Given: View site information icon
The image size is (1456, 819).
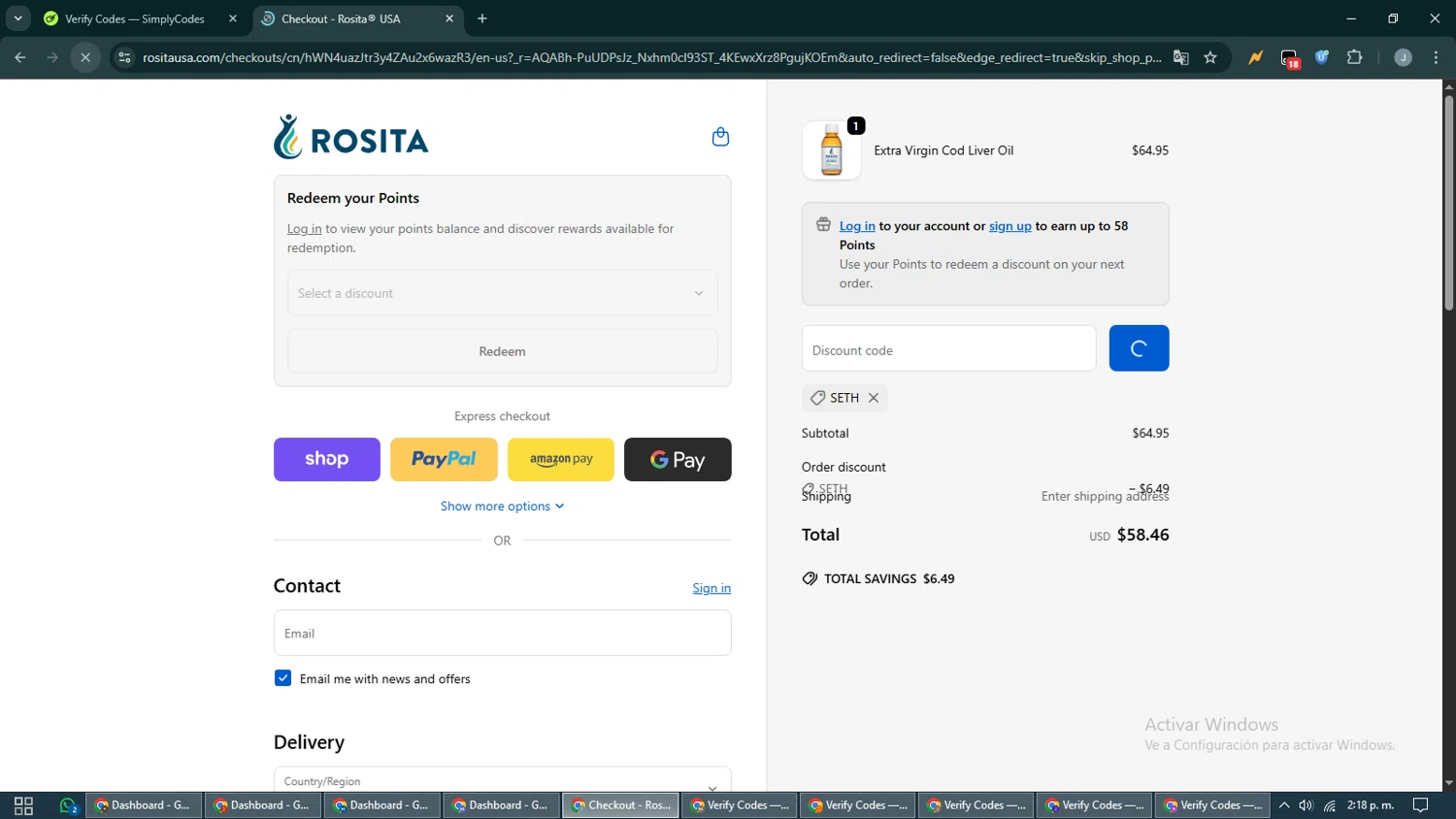Looking at the screenshot, I should (x=124, y=57).
